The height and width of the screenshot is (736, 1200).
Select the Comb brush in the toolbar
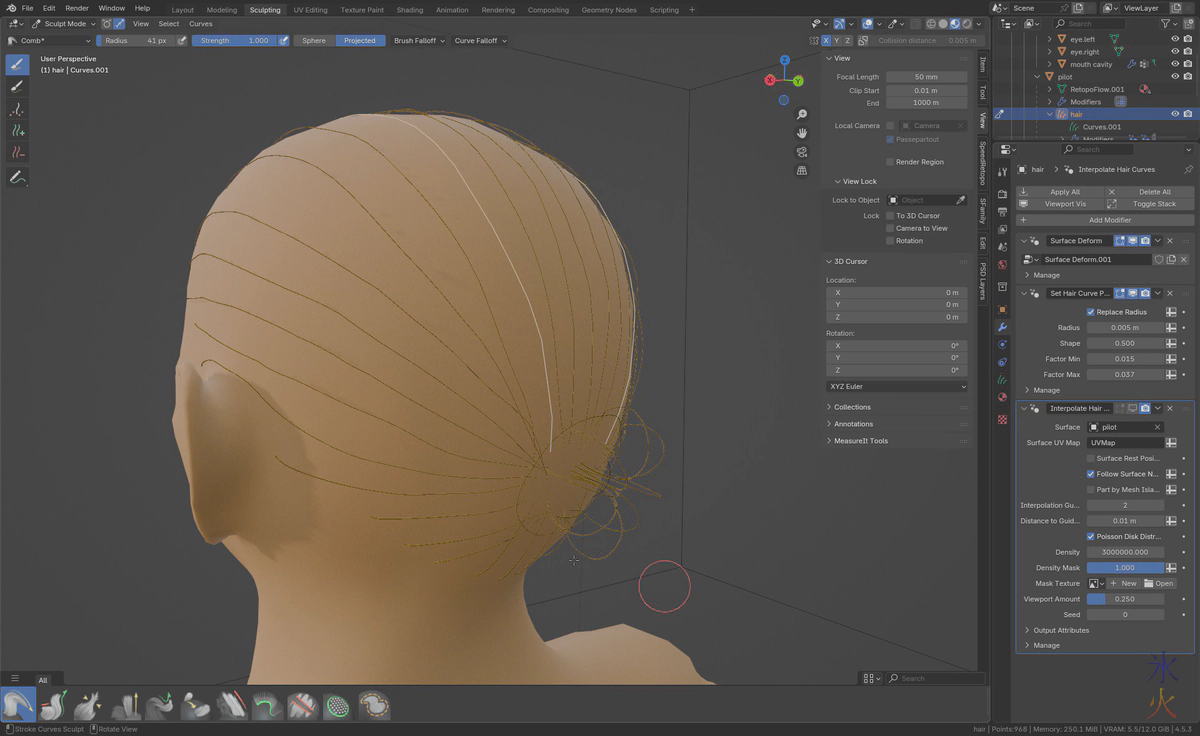18,705
